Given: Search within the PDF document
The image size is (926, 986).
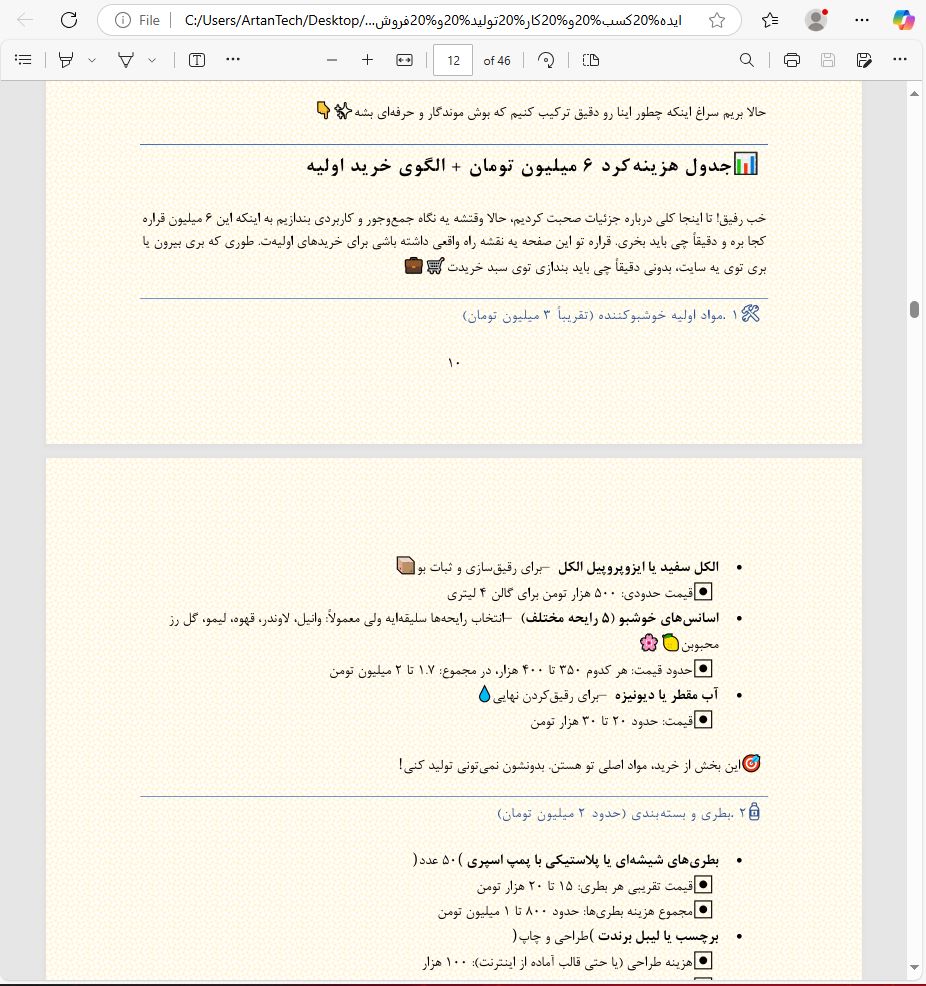Looking at the screenshot, I should [746, 60].
